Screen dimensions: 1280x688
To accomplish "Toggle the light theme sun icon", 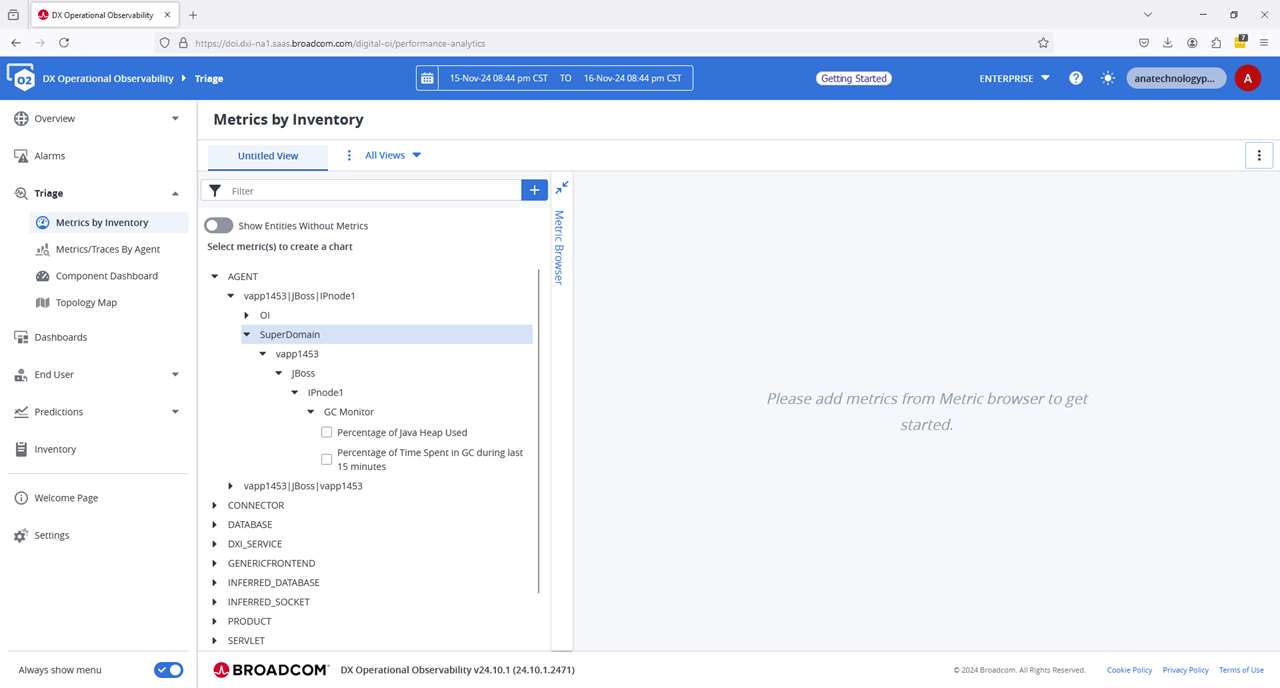I will (1108, 78).
